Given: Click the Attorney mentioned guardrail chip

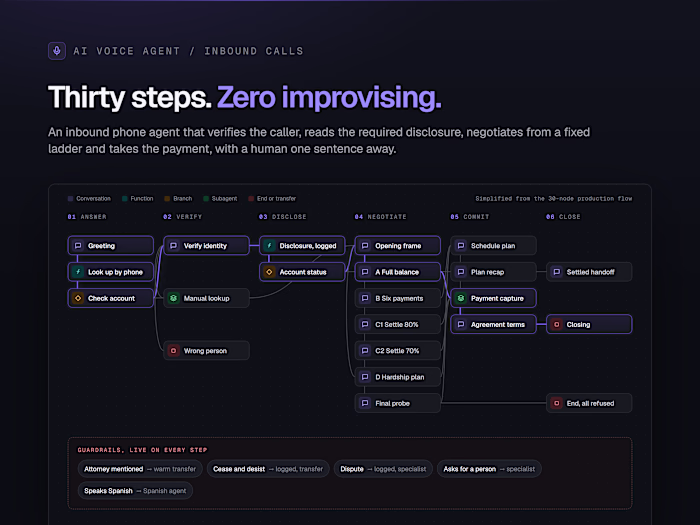Looking at the screenshot, I should (140, 469).
